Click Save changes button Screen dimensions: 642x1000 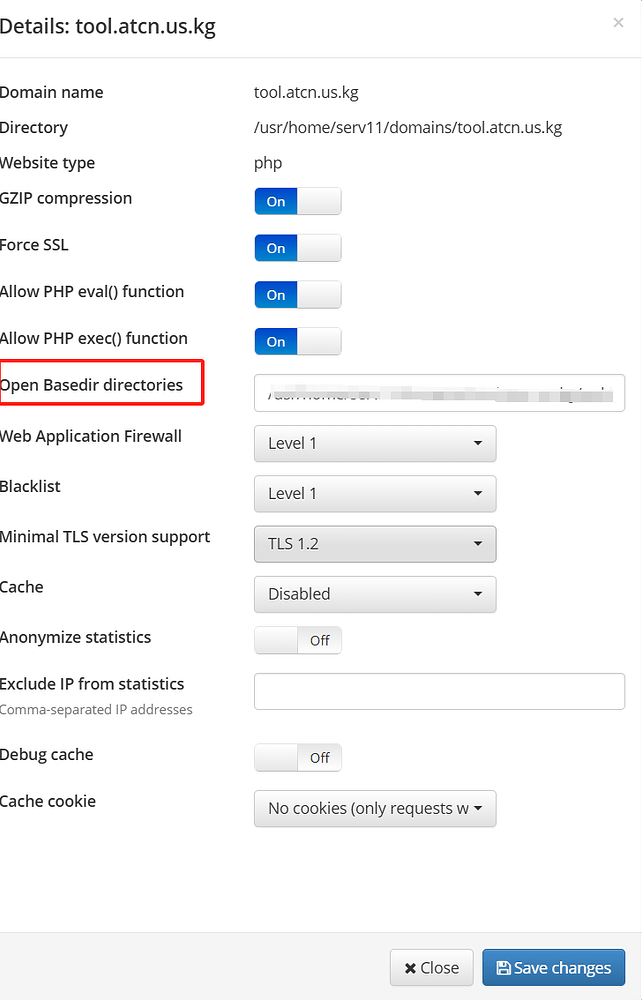[x=553, y=968]
